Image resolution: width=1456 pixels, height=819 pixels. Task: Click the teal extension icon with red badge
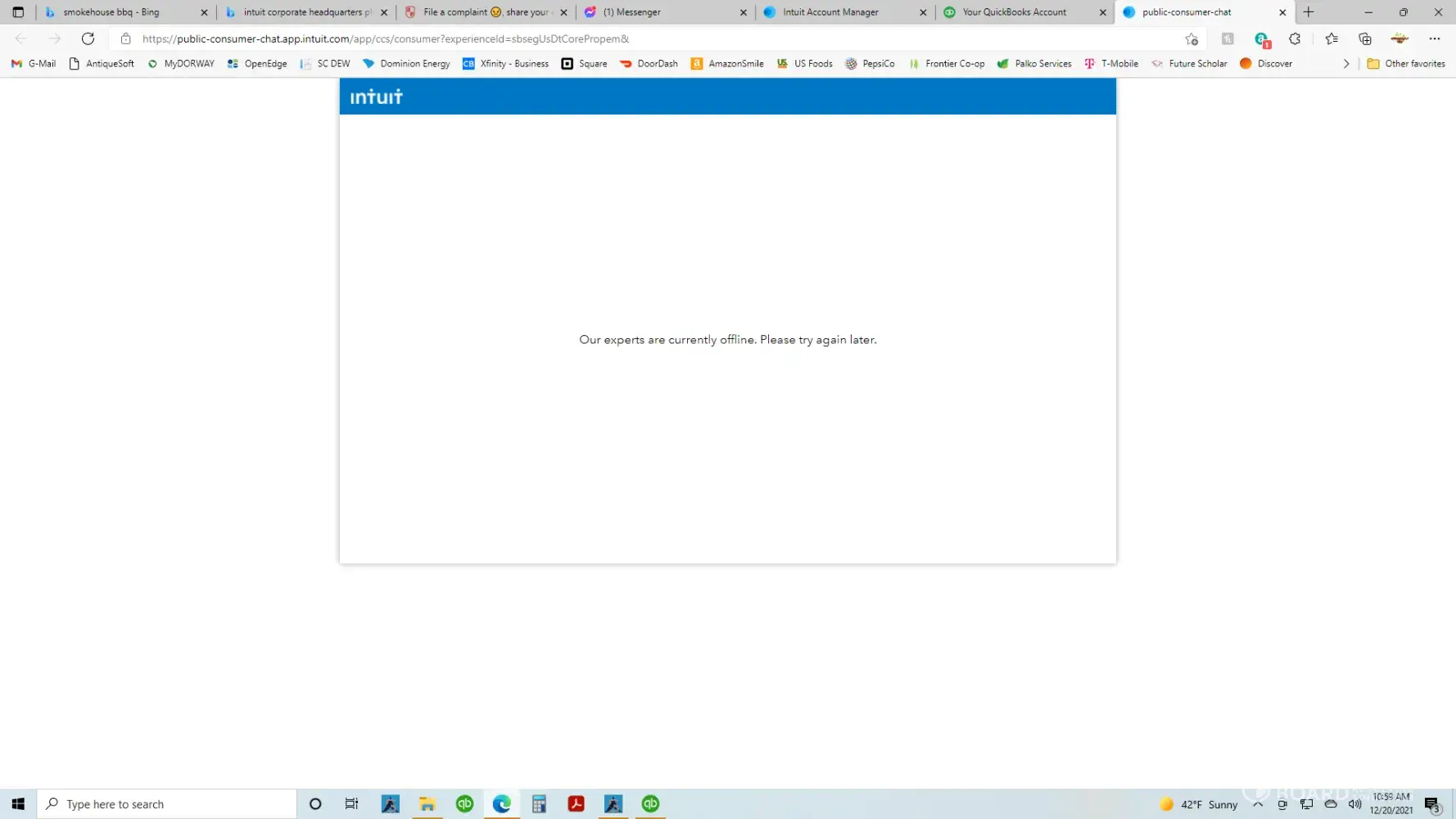tap(1262, 39)
